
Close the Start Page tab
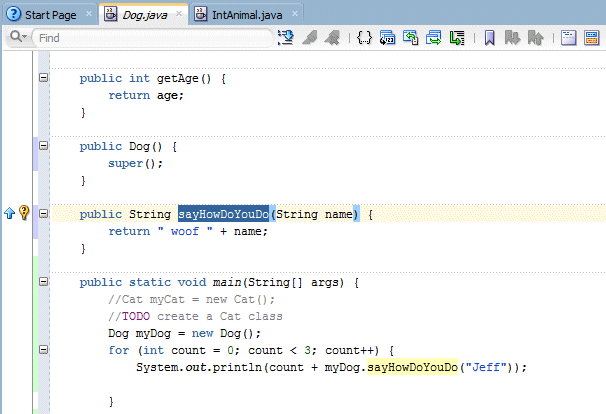tap(89, 14)
